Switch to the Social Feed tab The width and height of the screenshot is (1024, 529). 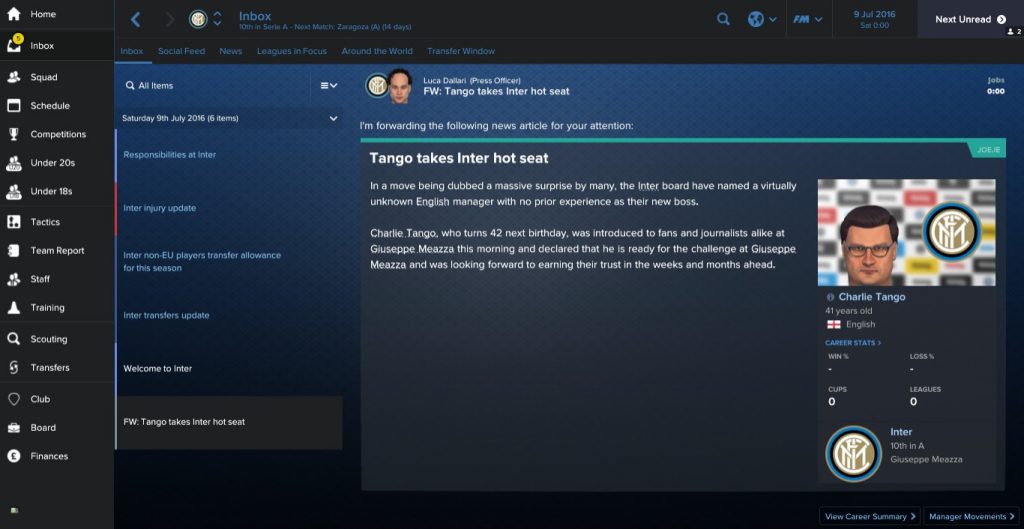(182, 51)
